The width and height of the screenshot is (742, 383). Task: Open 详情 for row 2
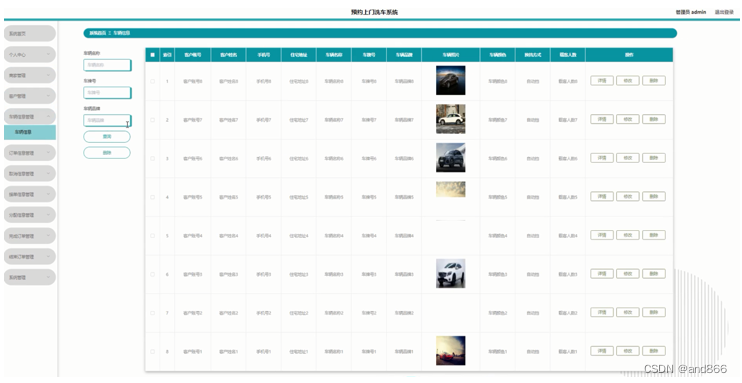tap(602, 119)
